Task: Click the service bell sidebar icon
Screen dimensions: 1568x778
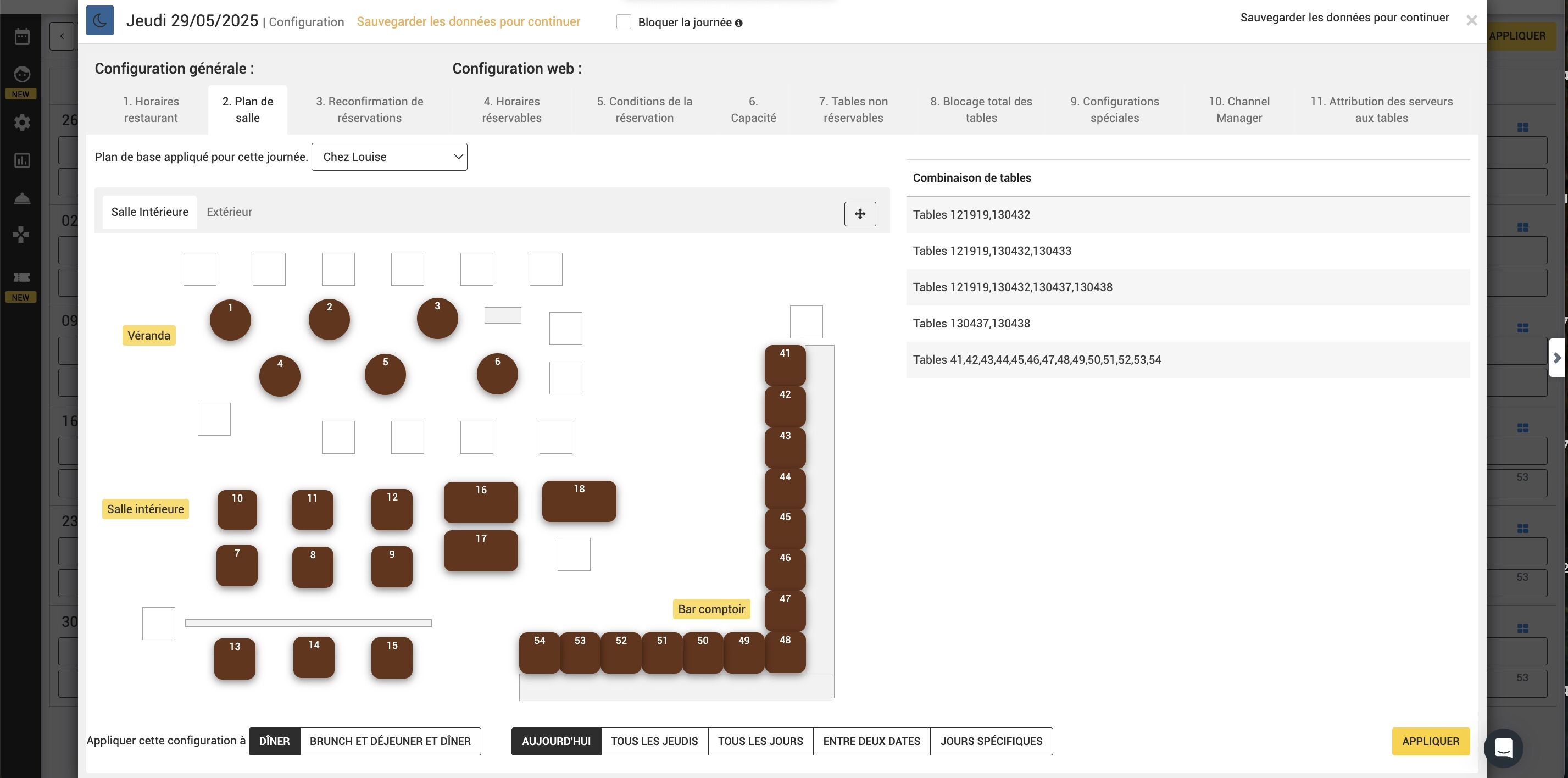Action: coord(22,198)
